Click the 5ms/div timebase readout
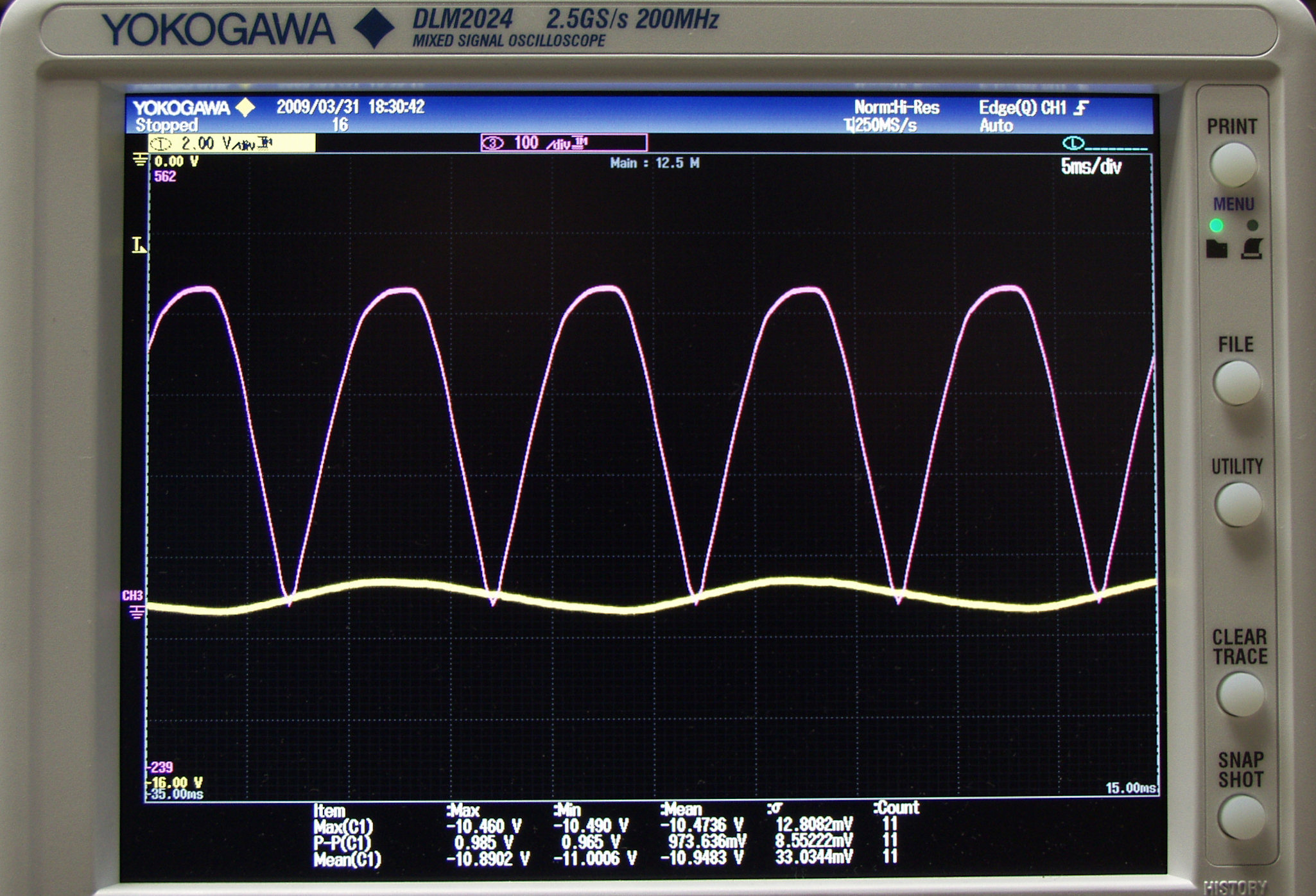 pos(1091,168)
